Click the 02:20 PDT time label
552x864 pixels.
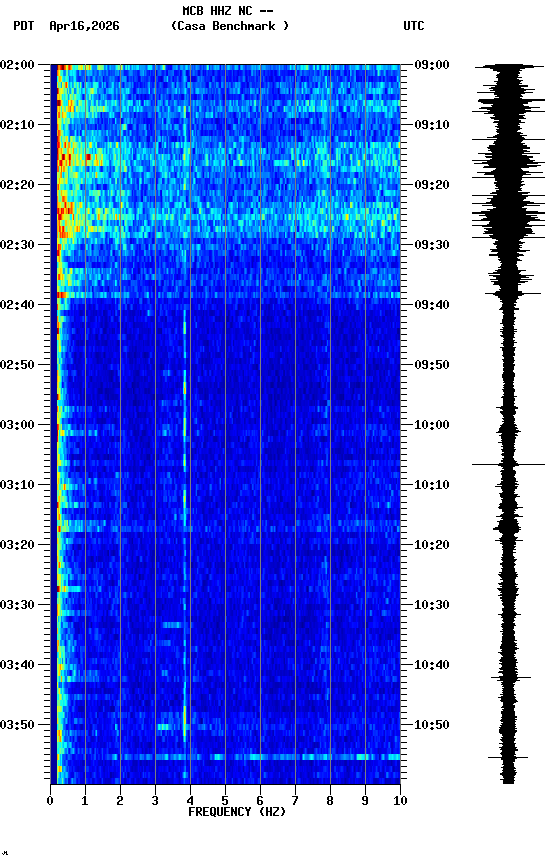[17, 185]
